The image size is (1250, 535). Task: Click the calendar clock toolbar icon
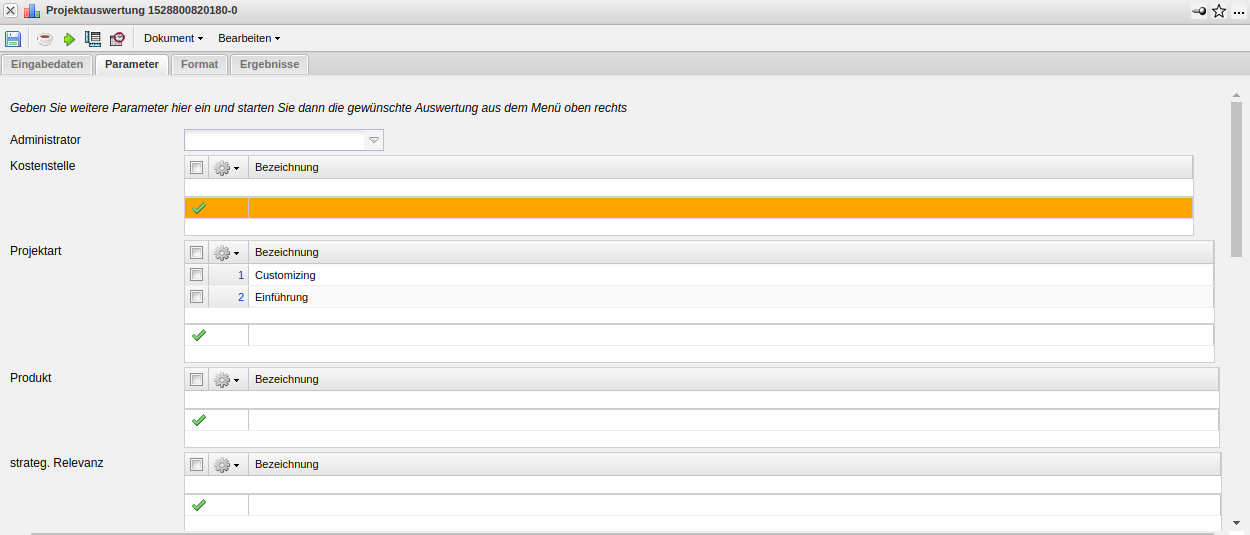pyautogui.click(x=117, y=39)
